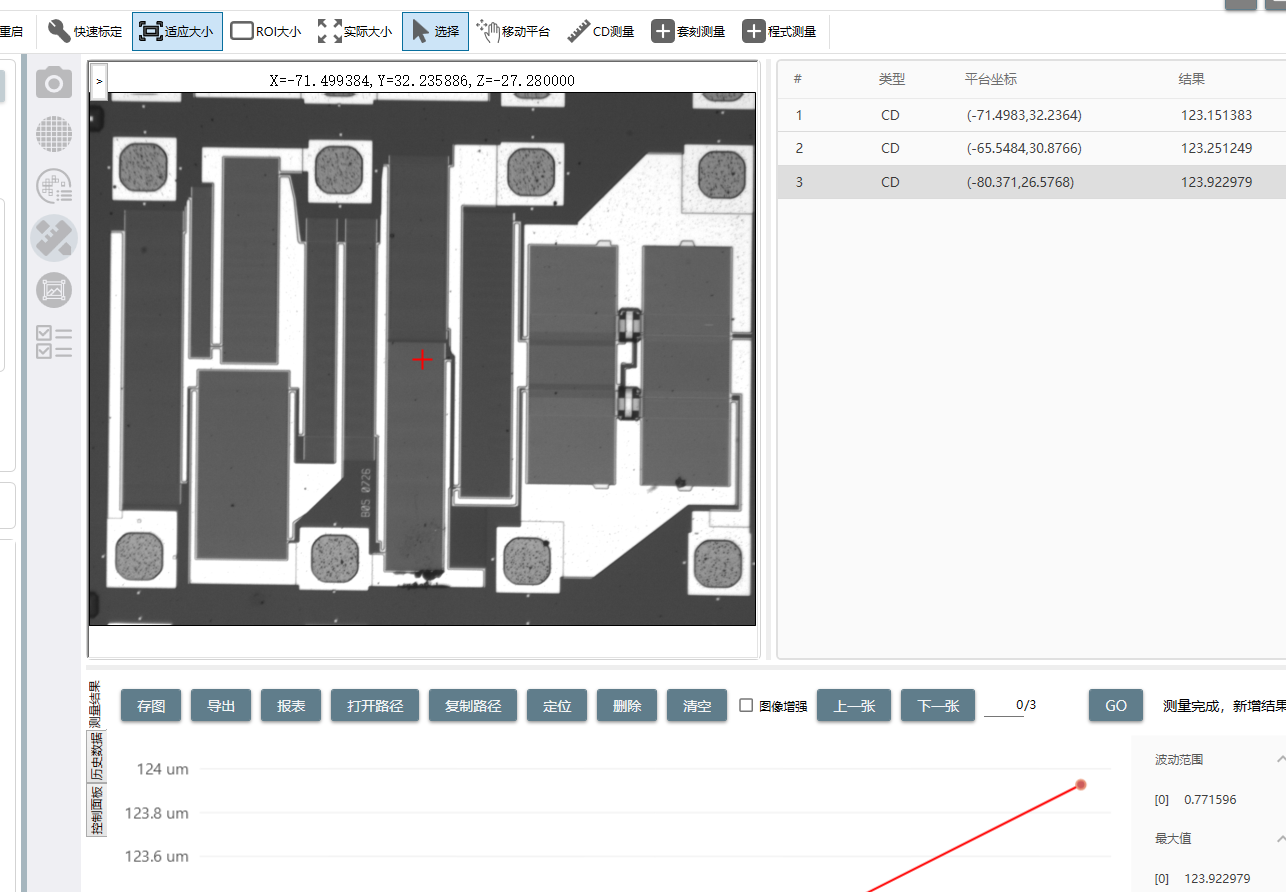Select the 快速标定 wrench tool
Viewport: 1286px width, 892px height.
[85, 31]
